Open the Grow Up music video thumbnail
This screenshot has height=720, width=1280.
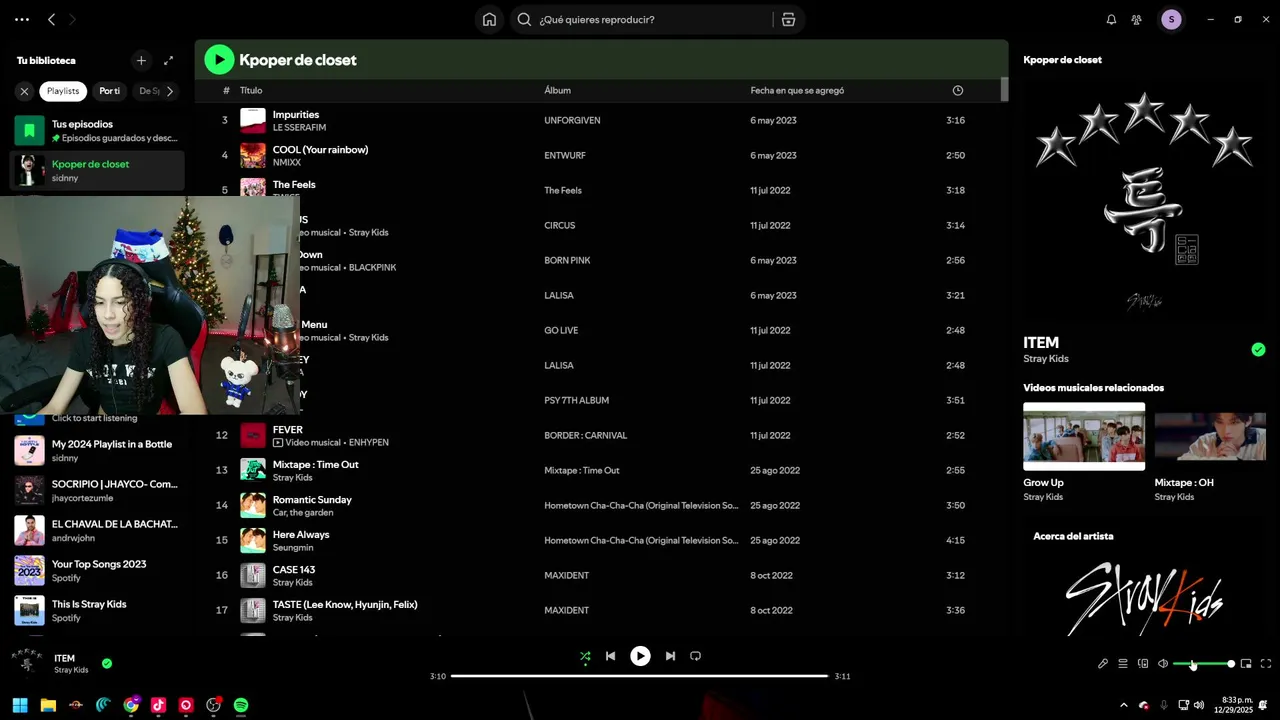pyautogui.click(x=1084, y=436)
